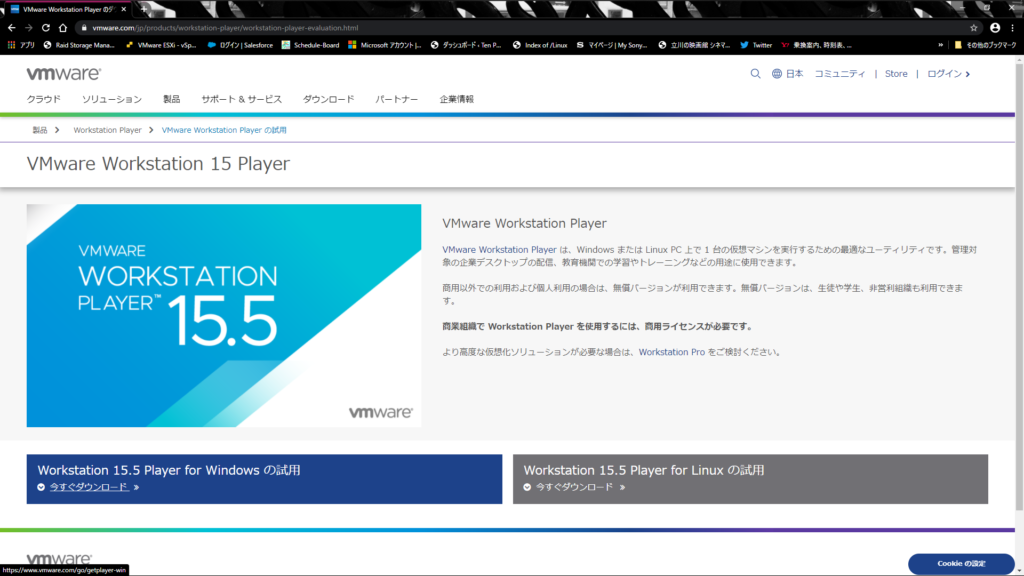Click the browser forward arrow
Viewport: 1024px width, 576px height.
29,28
